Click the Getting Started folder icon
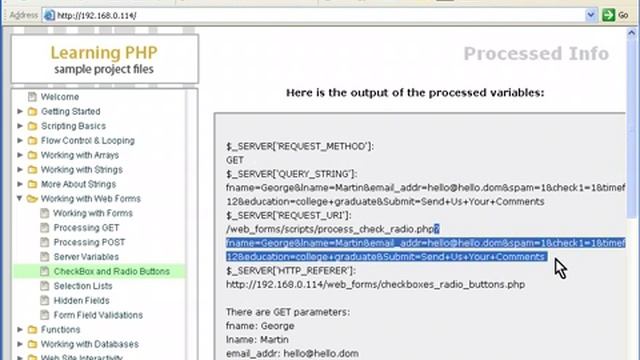This screenshot has width=640, height=360. pyautogui.click(x=32, y=111)
